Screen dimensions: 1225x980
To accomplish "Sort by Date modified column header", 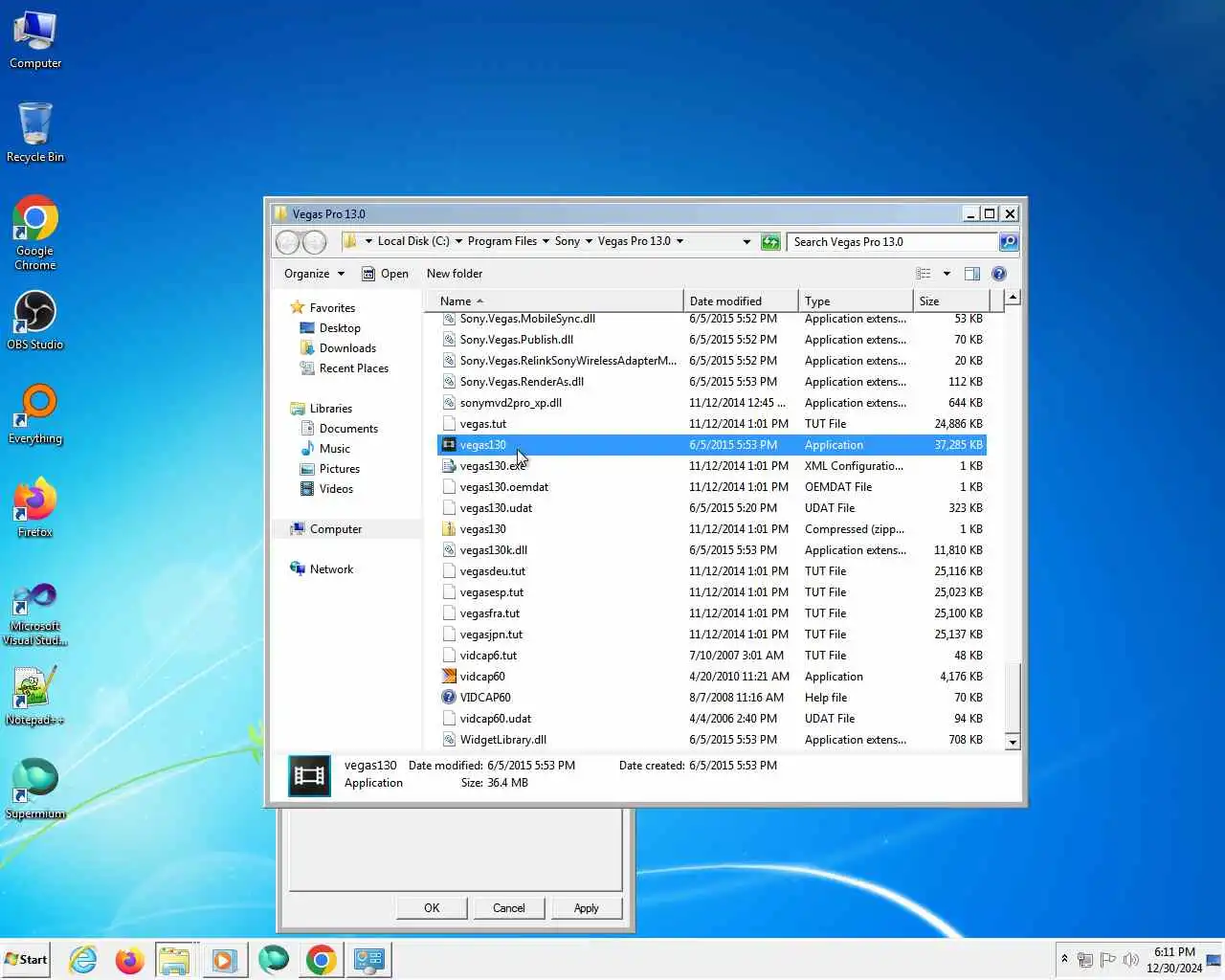I will click(742, 301).
